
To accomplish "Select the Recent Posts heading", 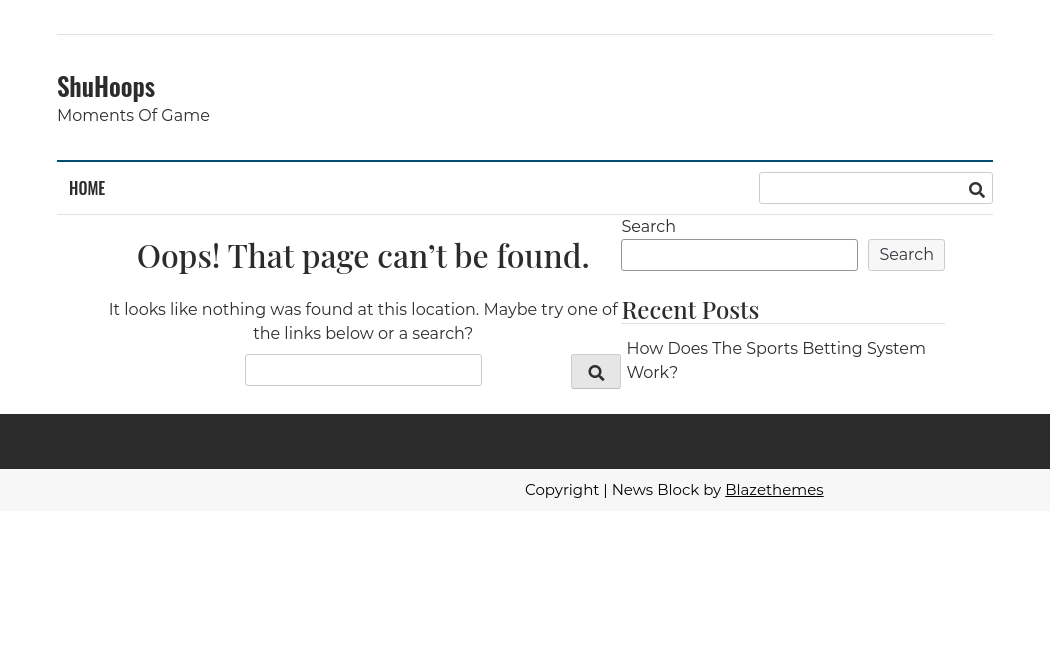I will (x=690, y=309).
